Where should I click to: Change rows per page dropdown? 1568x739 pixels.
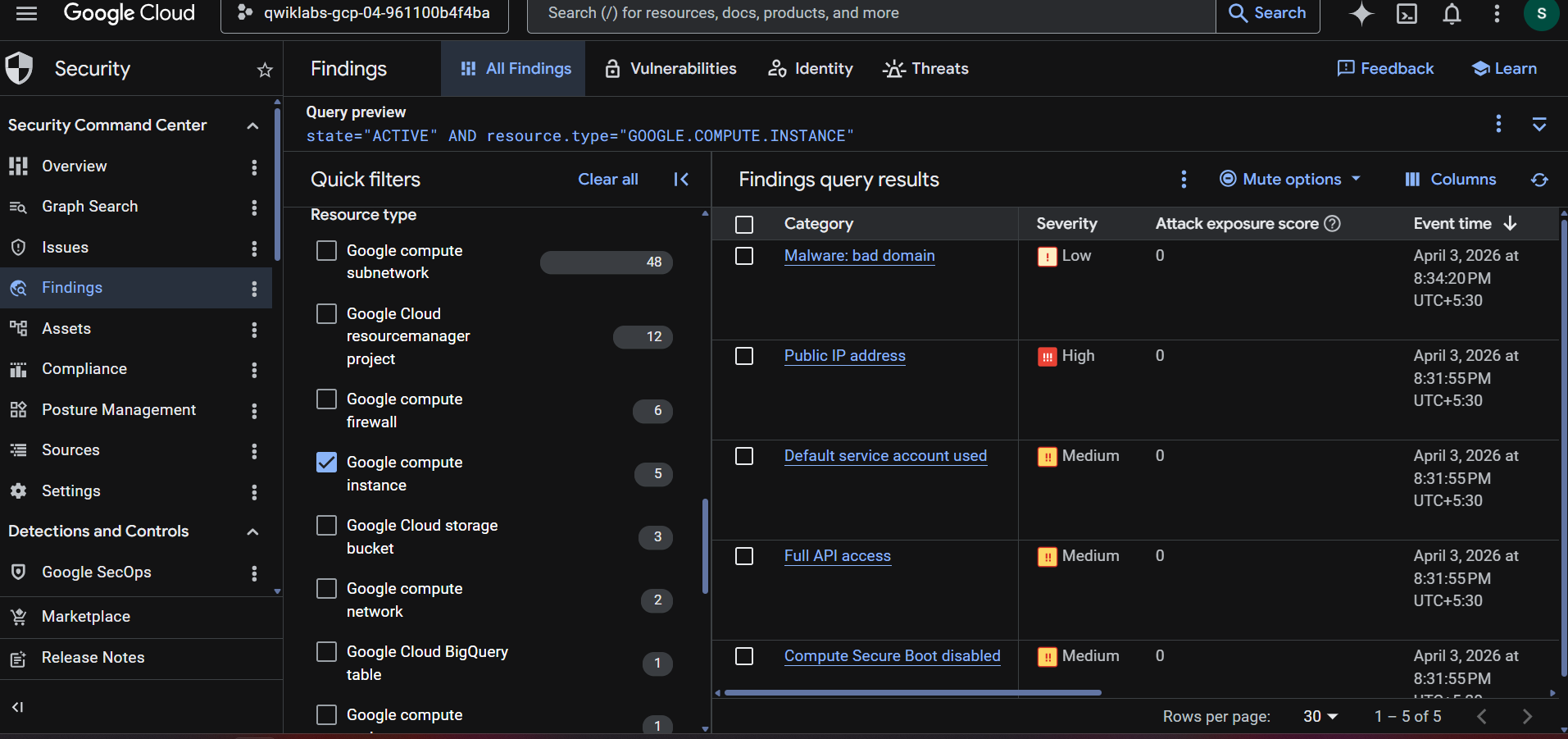1320,717
